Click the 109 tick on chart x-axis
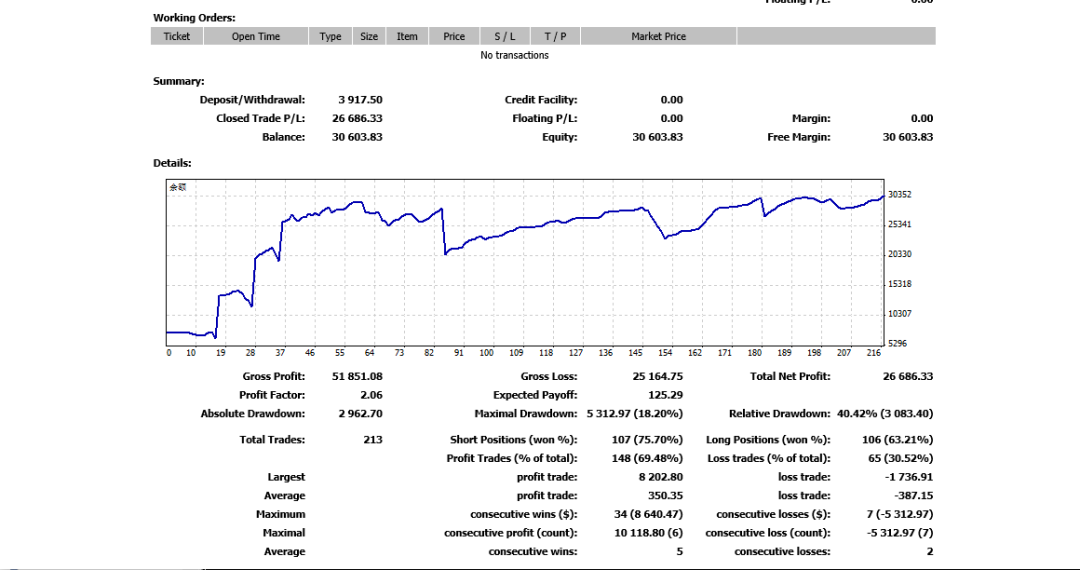Screen dimensions: 1080x570 point(516,353)
